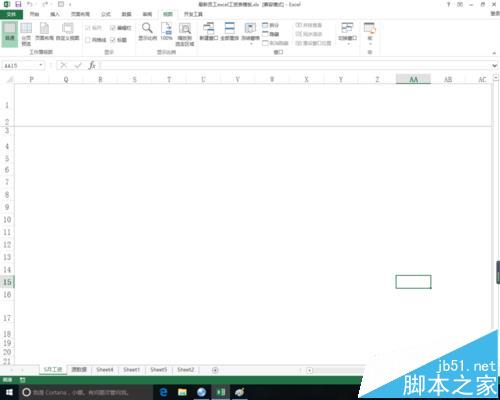500x400 pixels.
Task: Click the vertical scrollbar thumb
Action: point(498,272)
